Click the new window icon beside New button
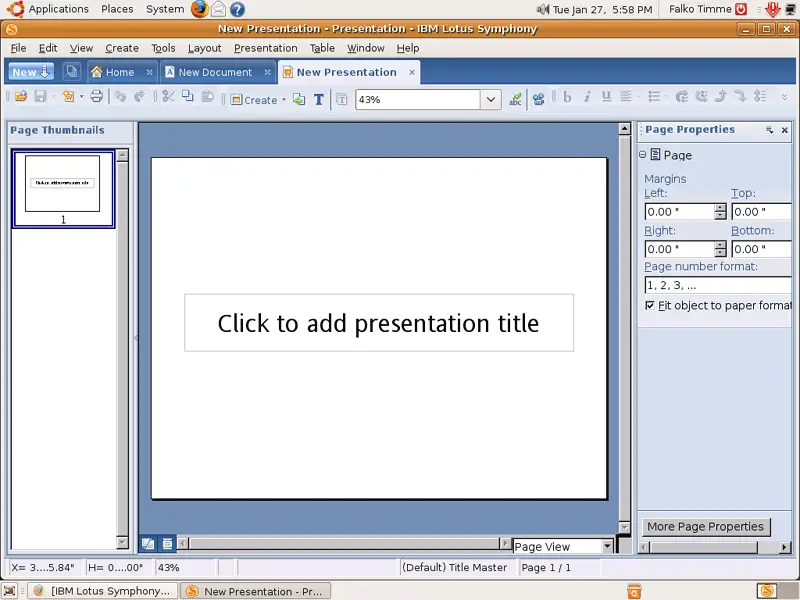 coord(72,71)
